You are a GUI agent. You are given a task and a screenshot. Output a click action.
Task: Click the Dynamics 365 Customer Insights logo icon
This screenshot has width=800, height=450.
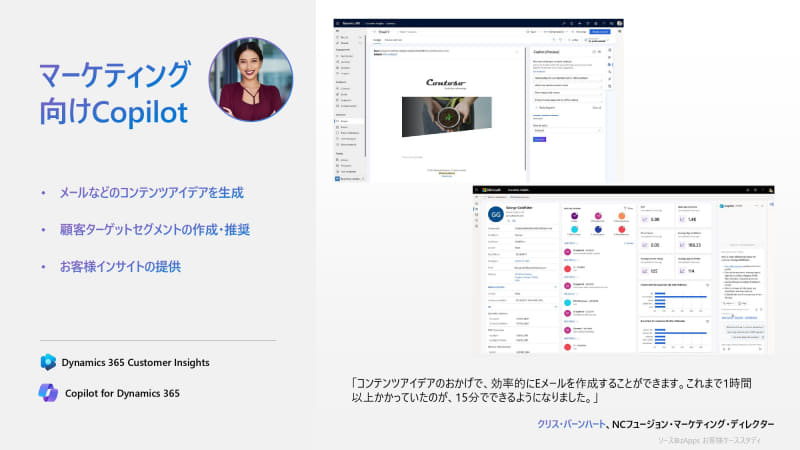pyautogui.click(x=48, y=362)
